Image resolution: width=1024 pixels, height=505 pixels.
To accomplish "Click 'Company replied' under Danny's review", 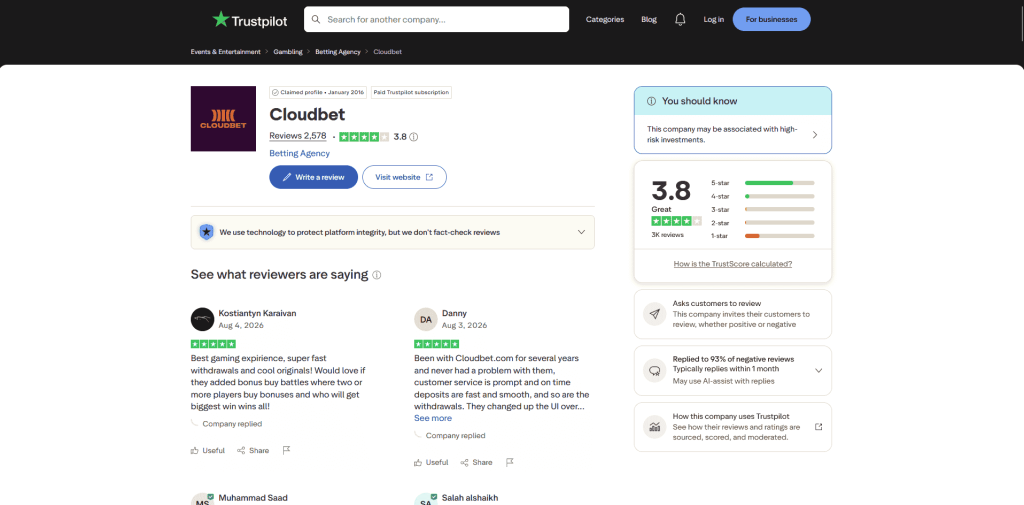I will [455, 436].
